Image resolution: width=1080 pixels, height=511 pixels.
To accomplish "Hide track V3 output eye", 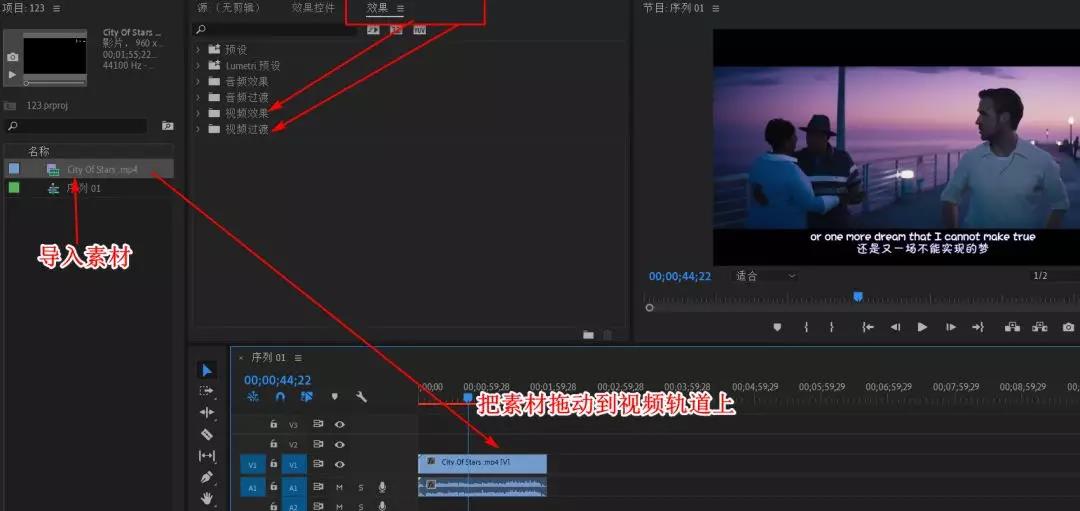I will pos(340,424).
